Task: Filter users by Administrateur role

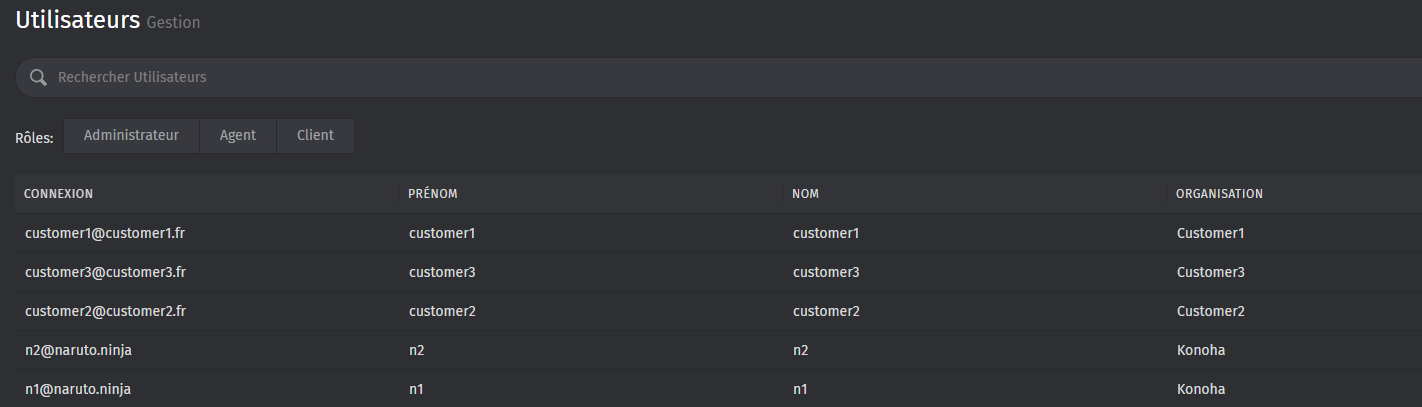Action: [x=131, y=136]
